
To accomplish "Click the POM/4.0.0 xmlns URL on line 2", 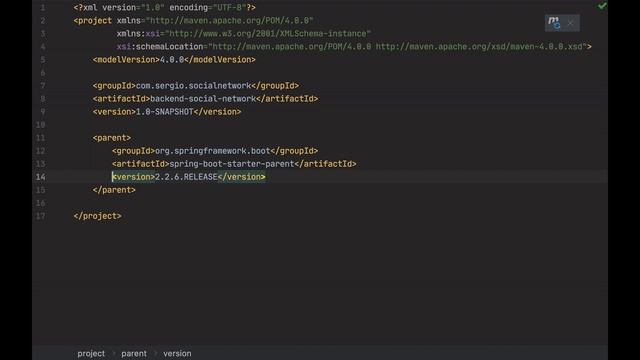I will (x=229, y=20).
